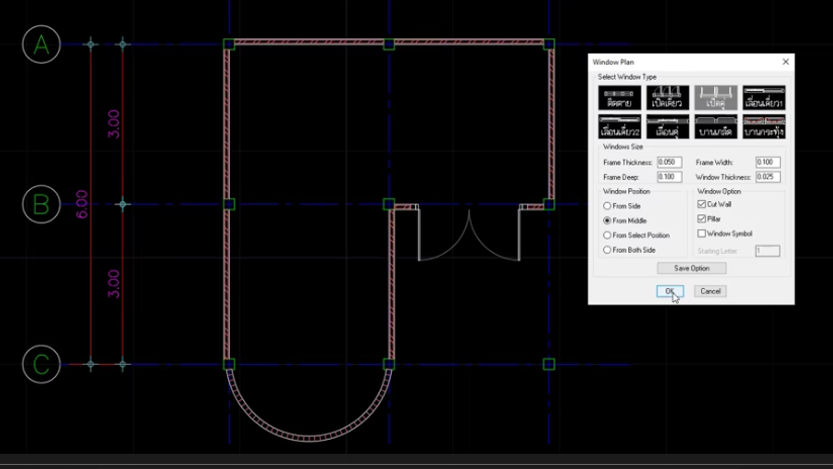Select the เปิดคู่ double-swing window type

pyautogui.click(x=716, y=98)
